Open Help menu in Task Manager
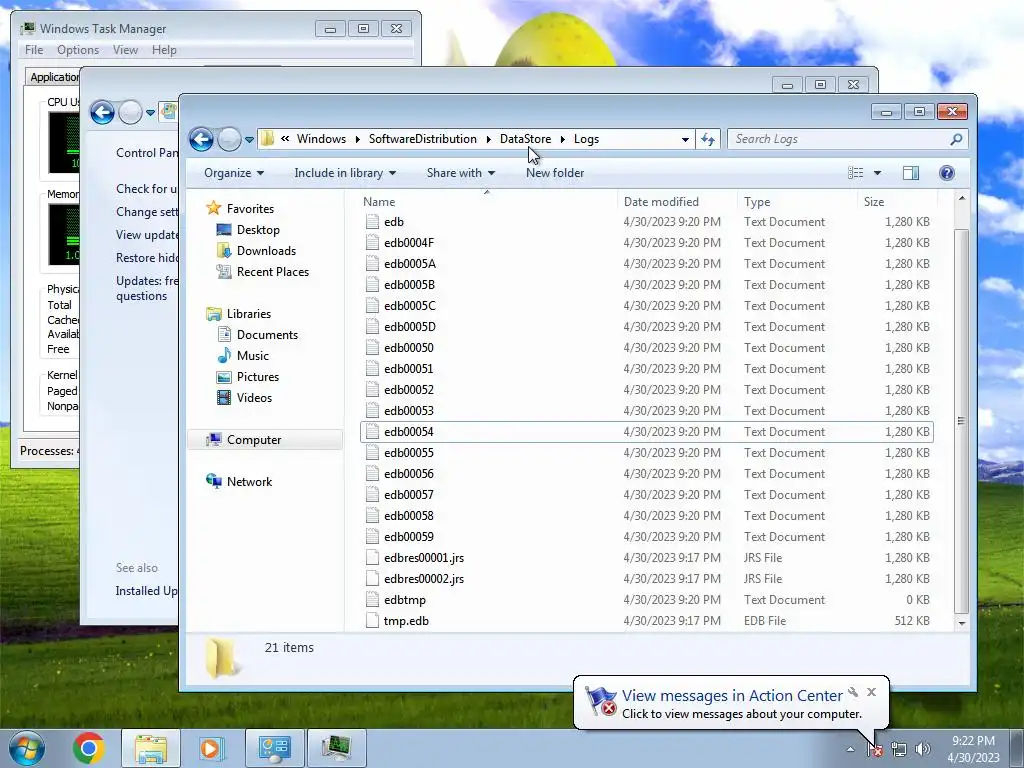The height and width of the screenshot is (768, 1024). [164, 50]
